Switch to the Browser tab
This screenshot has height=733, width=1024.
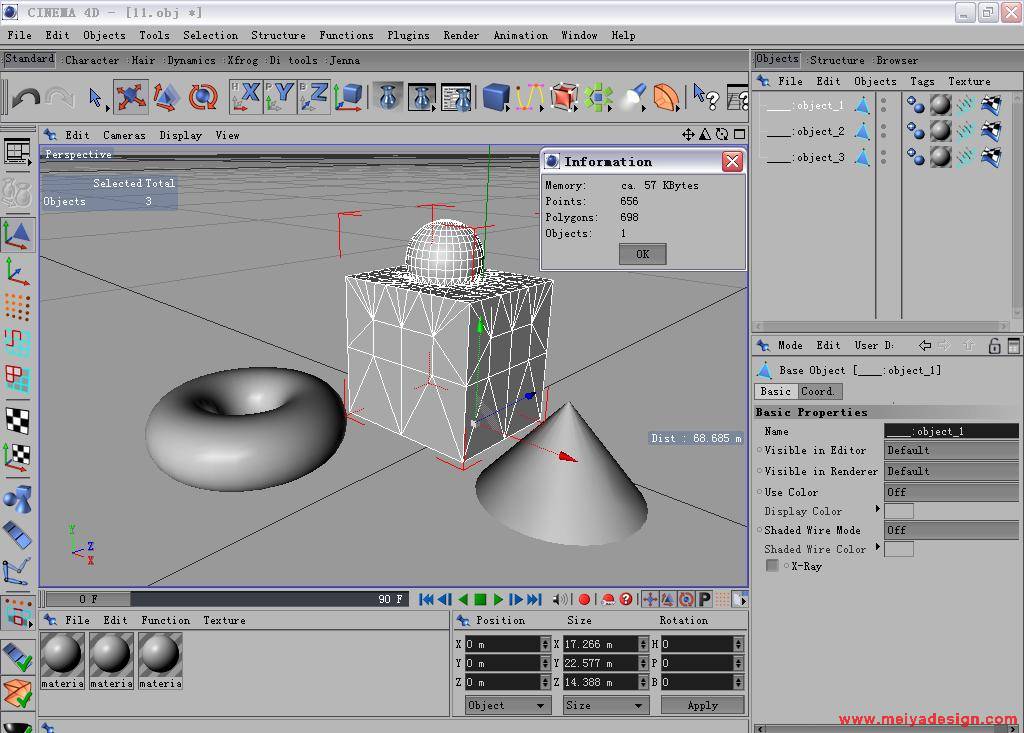point(897,60)
